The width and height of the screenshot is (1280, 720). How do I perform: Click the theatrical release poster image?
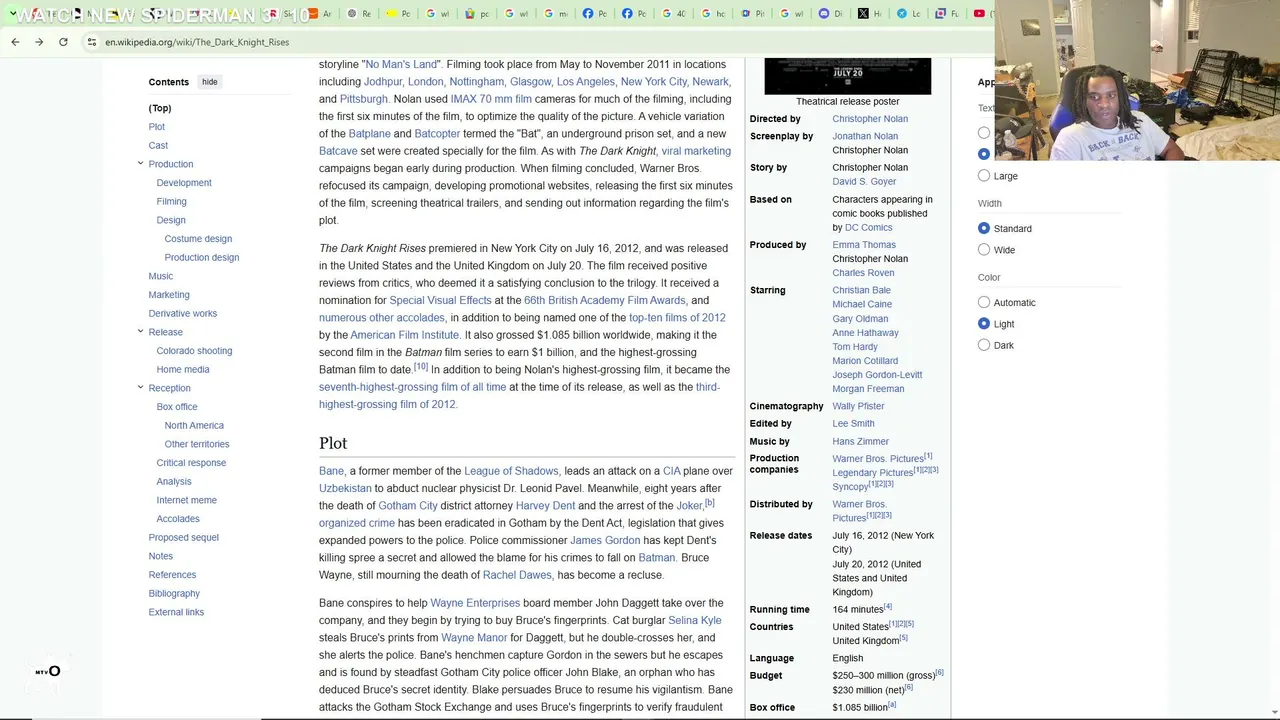847,76
